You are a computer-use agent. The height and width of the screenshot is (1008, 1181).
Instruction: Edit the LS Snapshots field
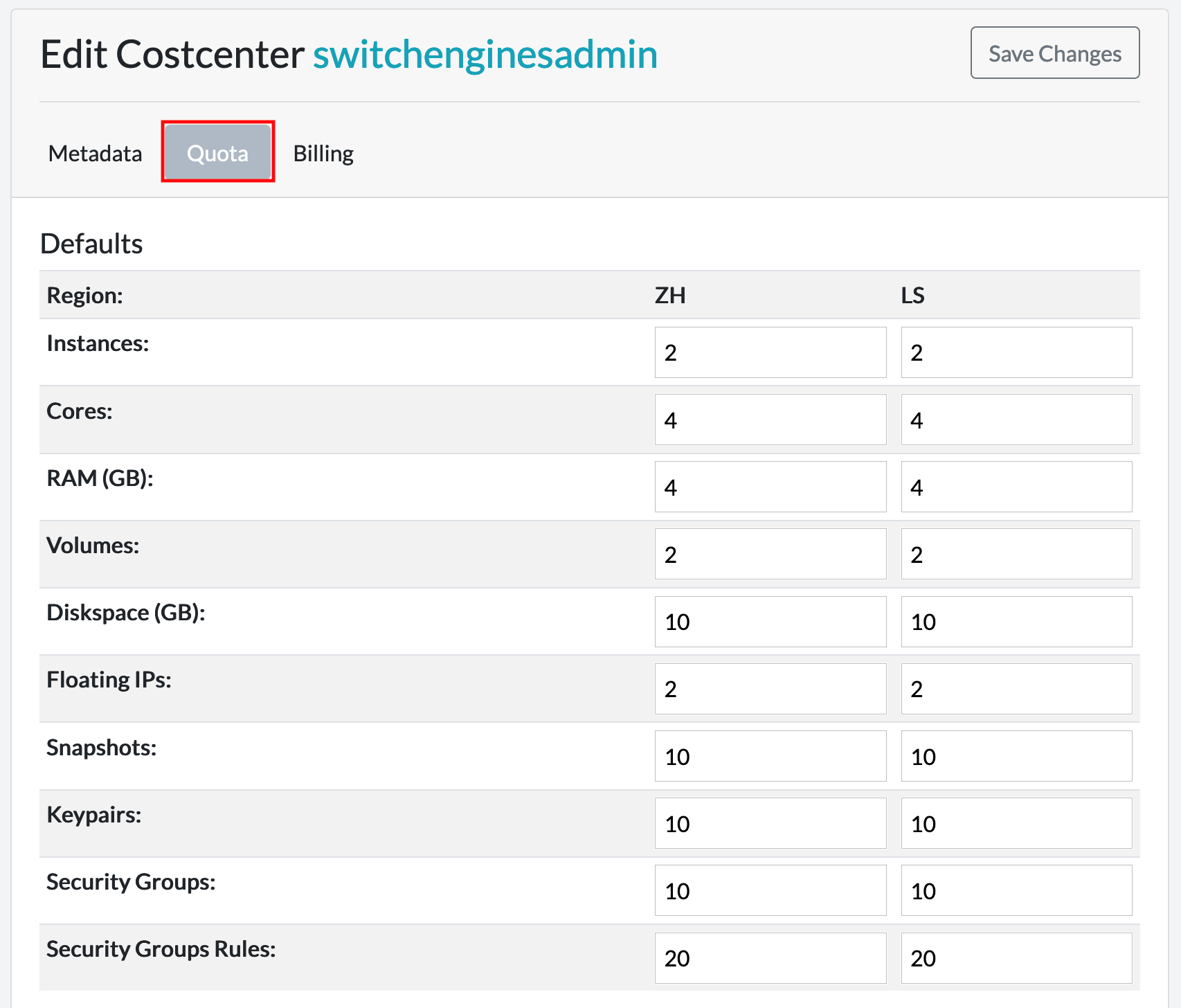tap(1016, 756)
